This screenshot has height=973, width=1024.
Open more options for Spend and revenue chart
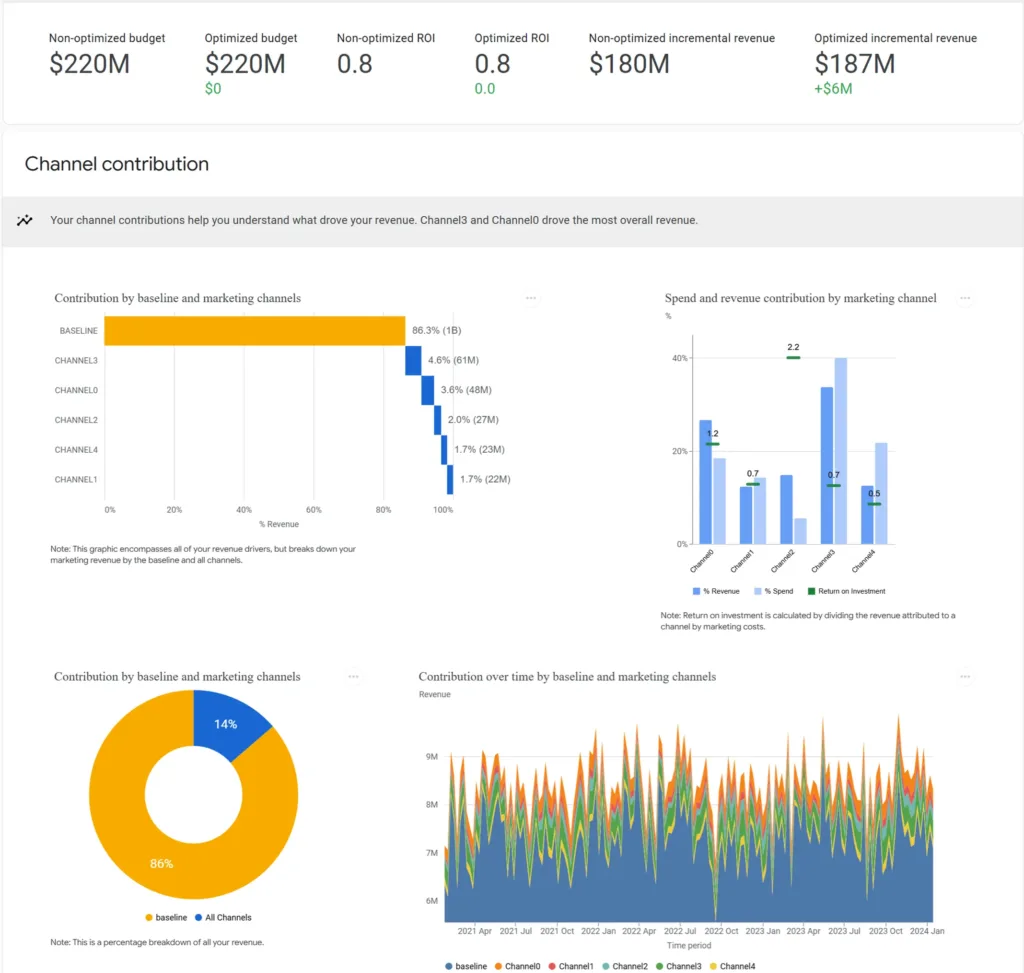(x=964, y=298)
